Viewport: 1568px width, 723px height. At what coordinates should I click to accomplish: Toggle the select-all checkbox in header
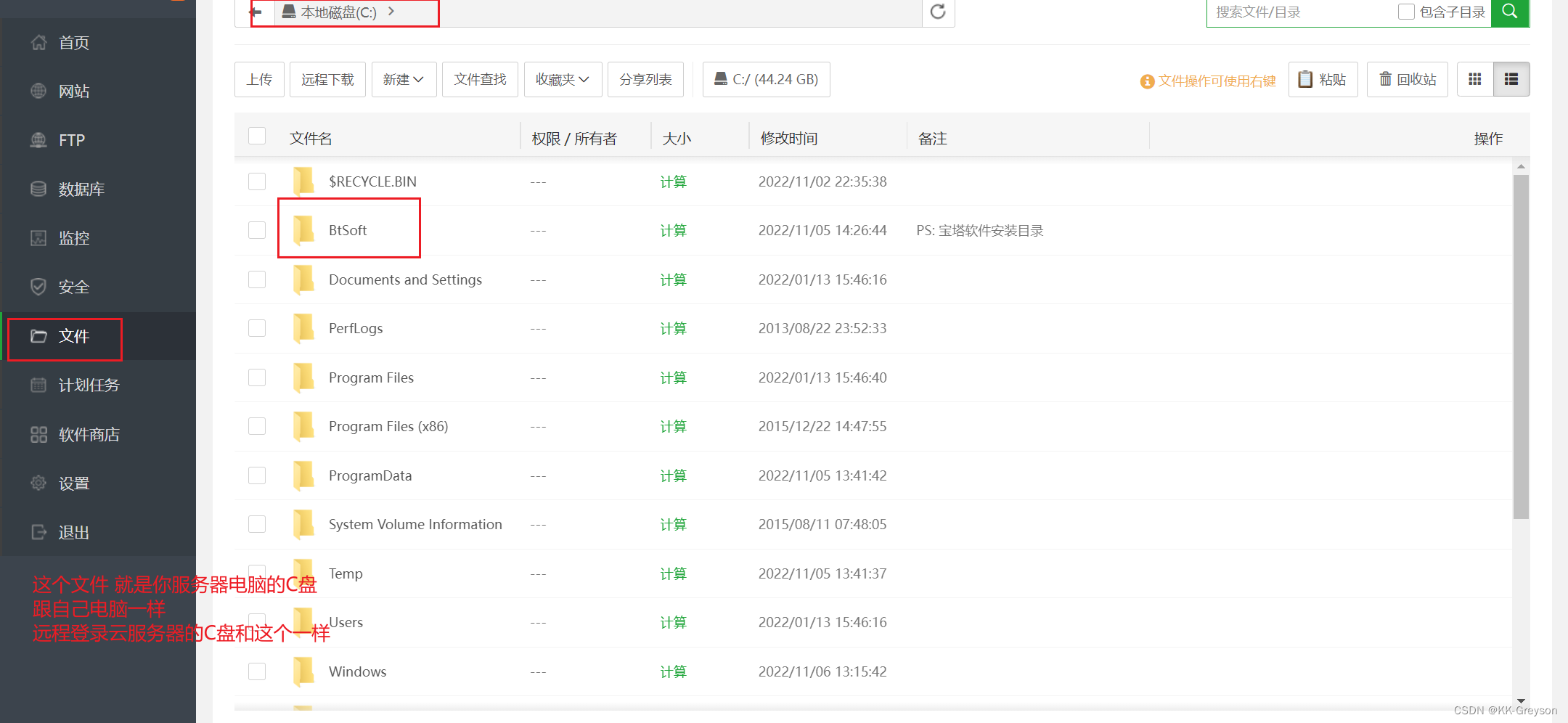pyautogui.click(x=257, y=136)
